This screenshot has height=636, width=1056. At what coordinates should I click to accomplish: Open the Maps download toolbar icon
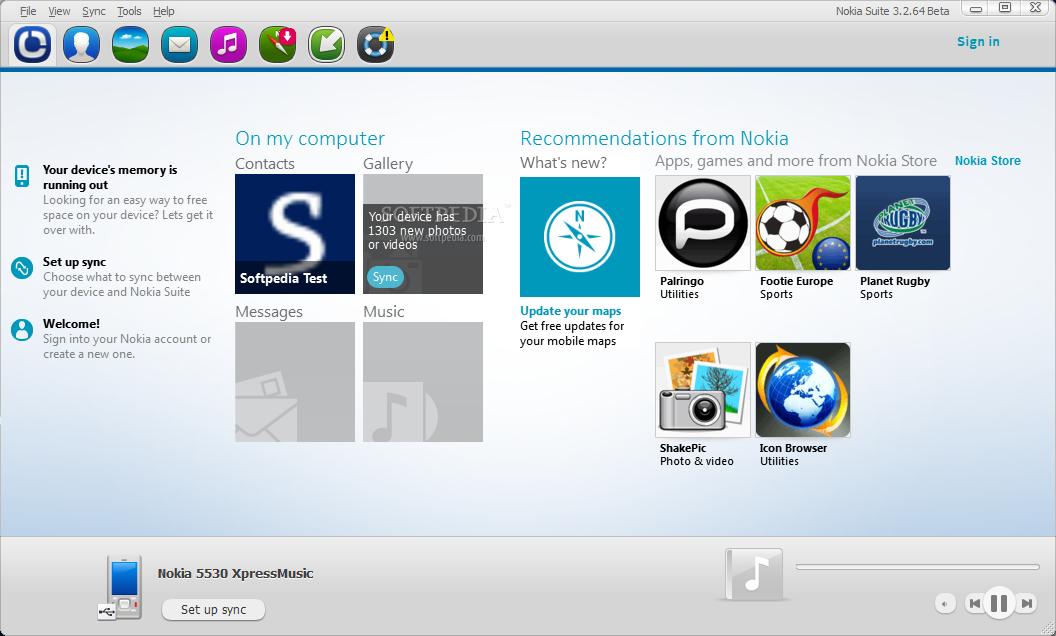click(x=277, y=44)
